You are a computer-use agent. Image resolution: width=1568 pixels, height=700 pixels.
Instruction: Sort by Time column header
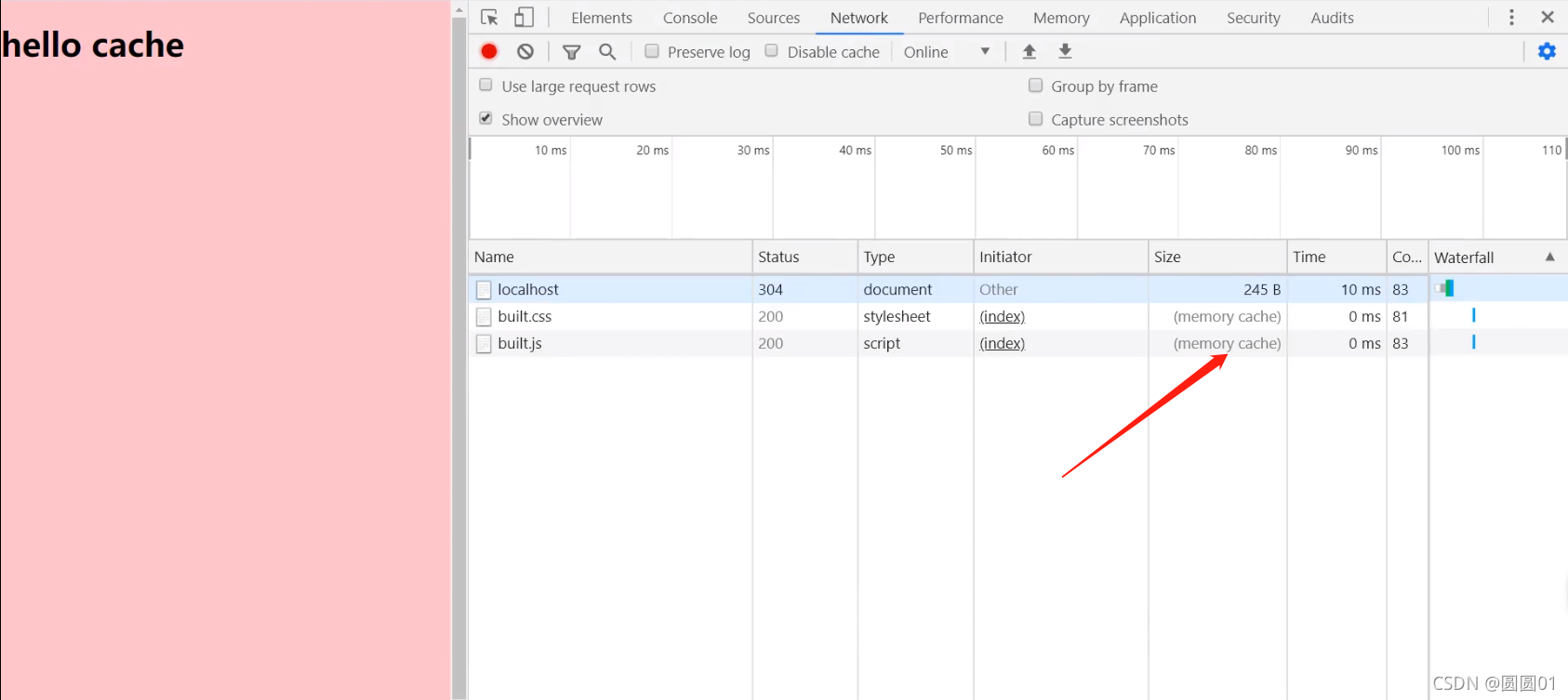click(x=1336, y=258)
